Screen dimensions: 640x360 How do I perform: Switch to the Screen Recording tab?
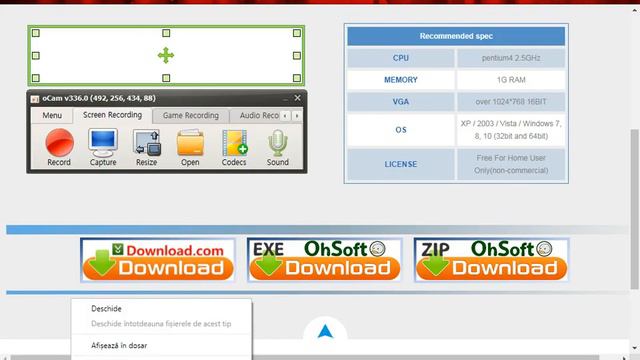[x=113, y=115]
